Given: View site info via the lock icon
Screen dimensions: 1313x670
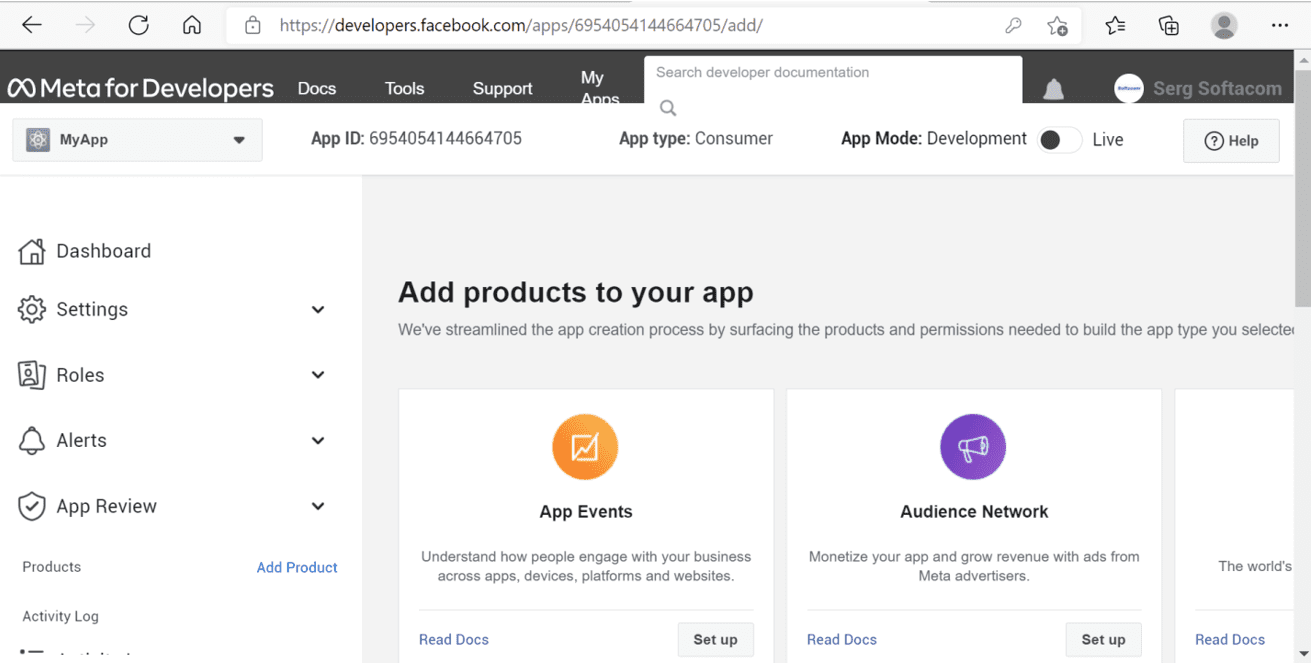Looking at the screenshot, I should click(253, 25).
